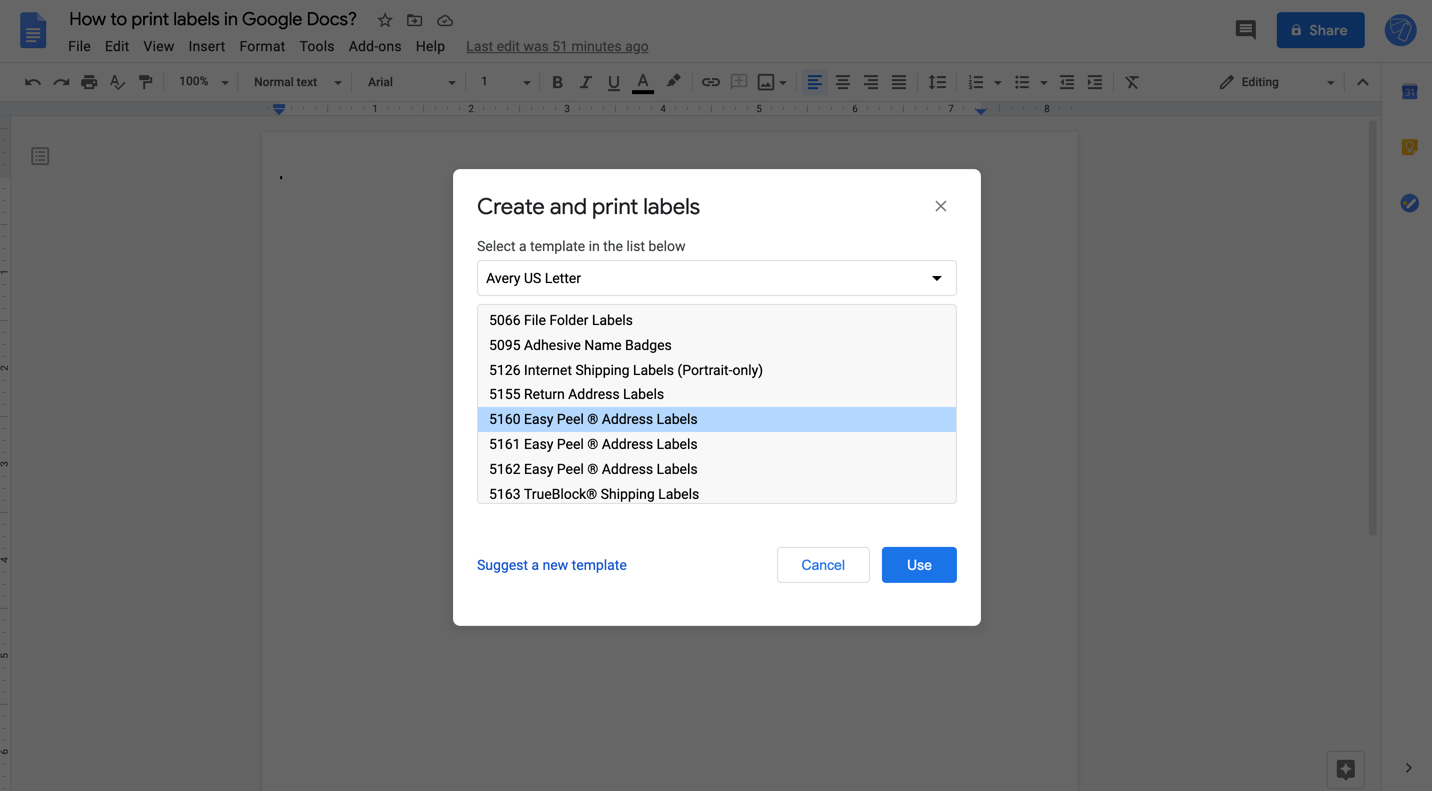Click Suggest a new template link
This screenshot has width=1432, height=791.
click(552, 565)
